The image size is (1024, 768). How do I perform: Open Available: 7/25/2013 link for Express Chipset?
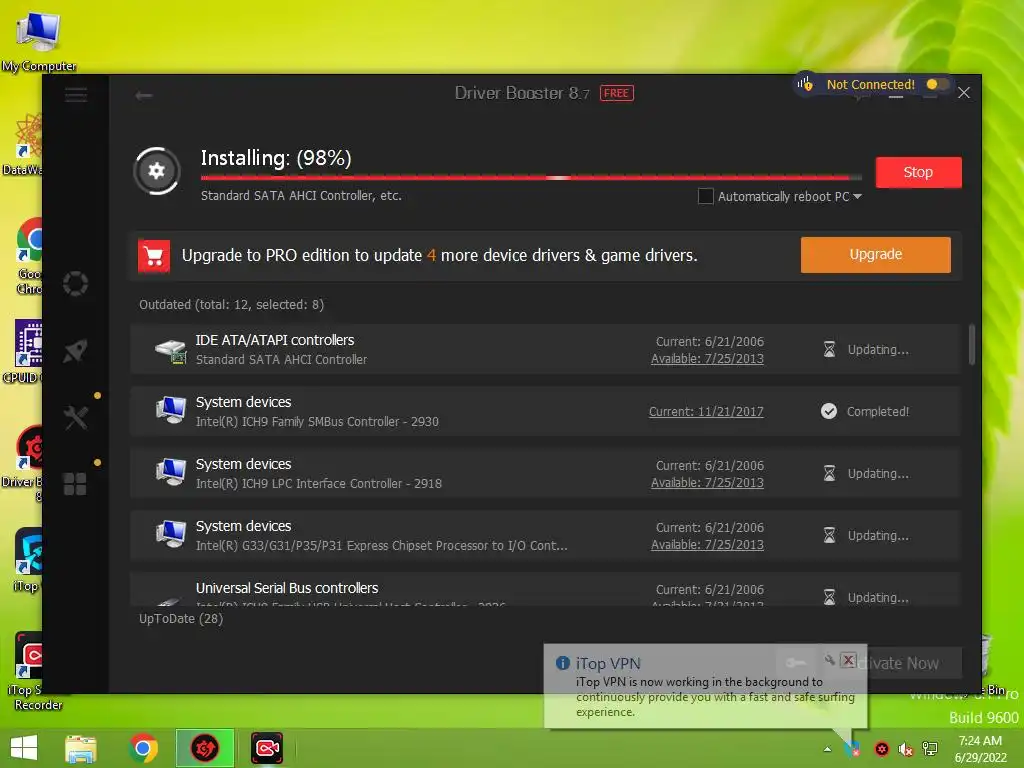pyautogui.click(x=707, y=545)
